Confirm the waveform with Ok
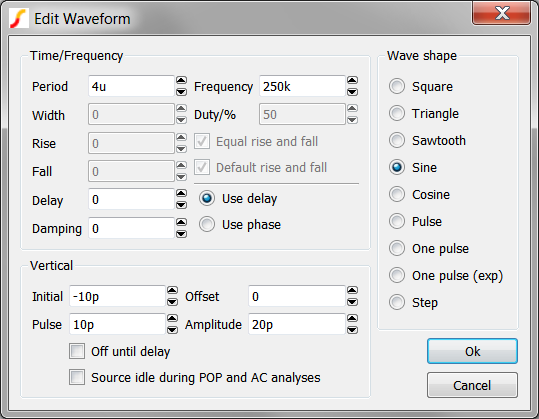The height and width of the screenshot is (419, 539). point(472,351)
